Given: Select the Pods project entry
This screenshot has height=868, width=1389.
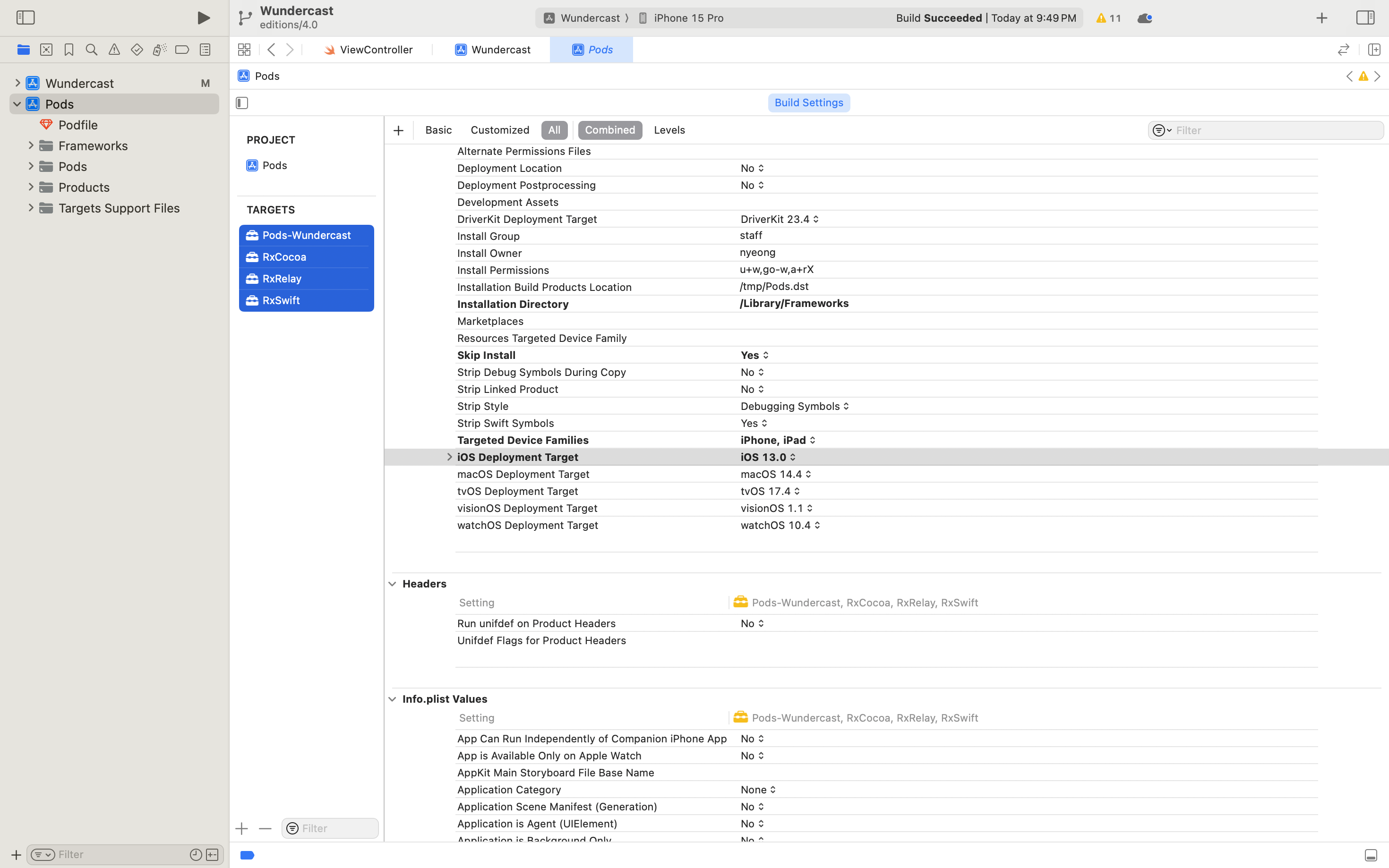Looking at the screenshot, I should 267,166.
